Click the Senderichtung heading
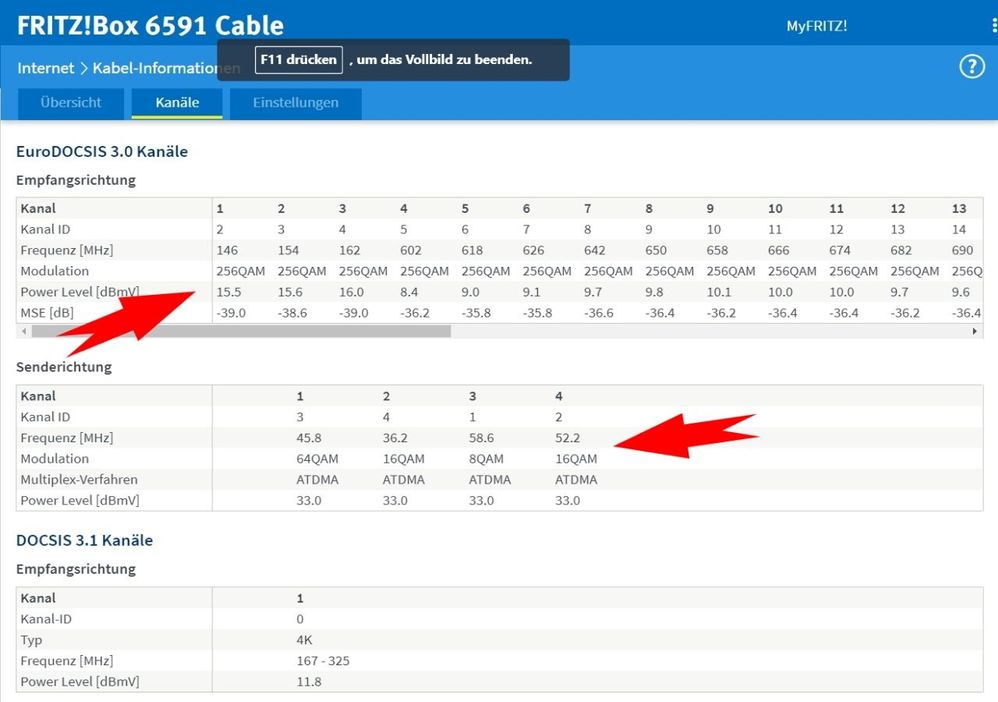Viewport: 998px width, 702px height. click(x=64, y=367)
